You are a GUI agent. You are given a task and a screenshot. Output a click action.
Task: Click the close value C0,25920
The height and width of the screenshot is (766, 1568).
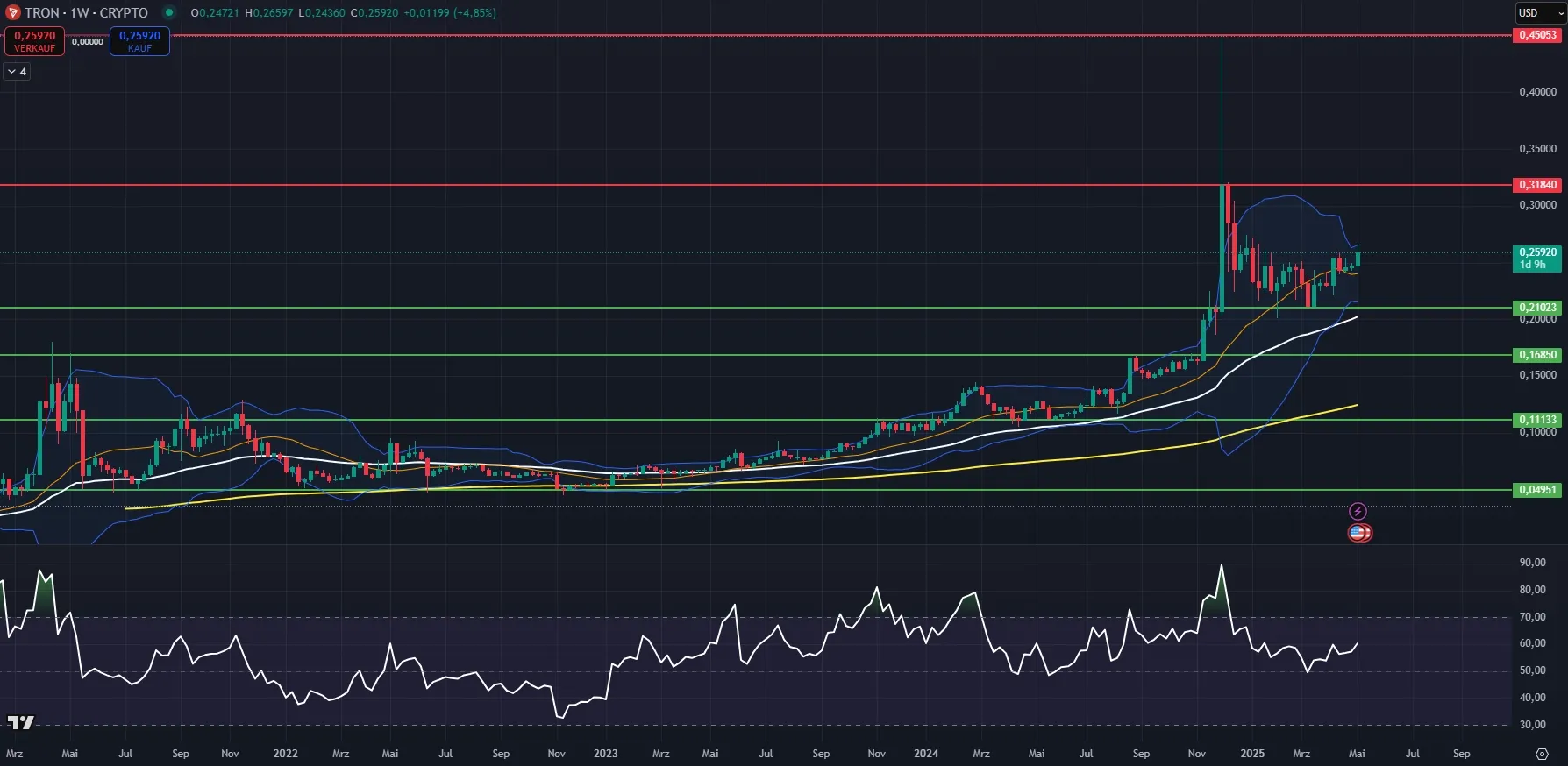374,13
